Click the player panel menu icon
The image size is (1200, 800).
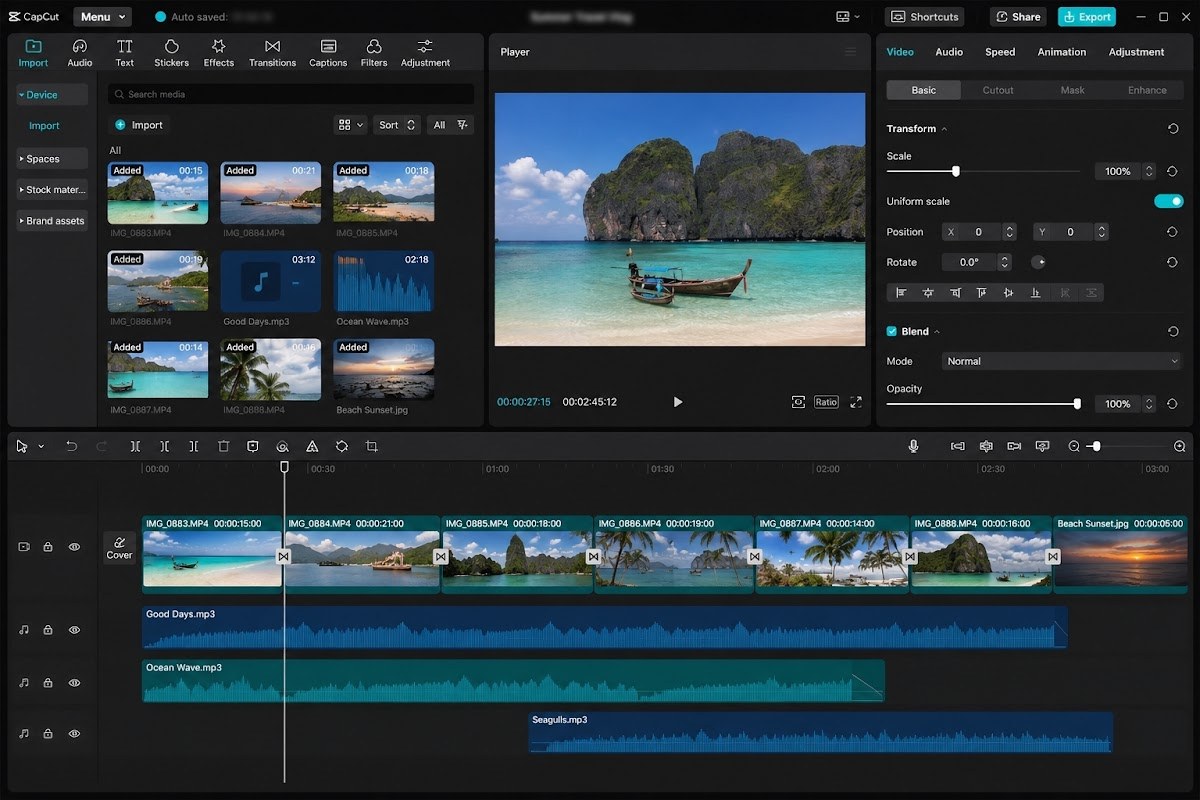point(850,52)
